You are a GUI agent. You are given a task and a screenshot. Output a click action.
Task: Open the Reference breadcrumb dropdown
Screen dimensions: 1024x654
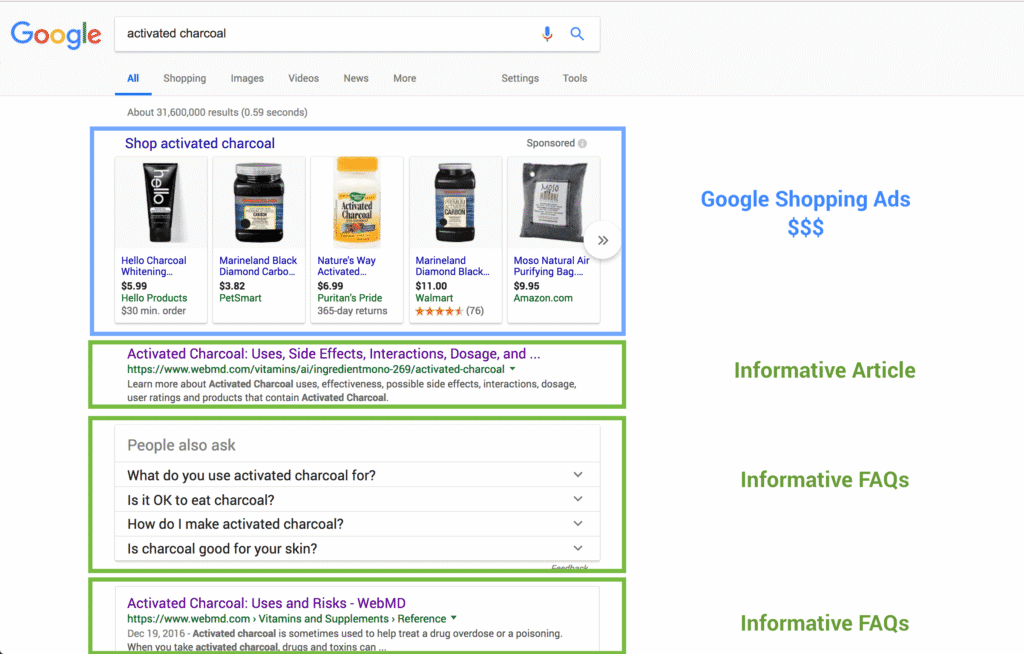tap(453, 618)
